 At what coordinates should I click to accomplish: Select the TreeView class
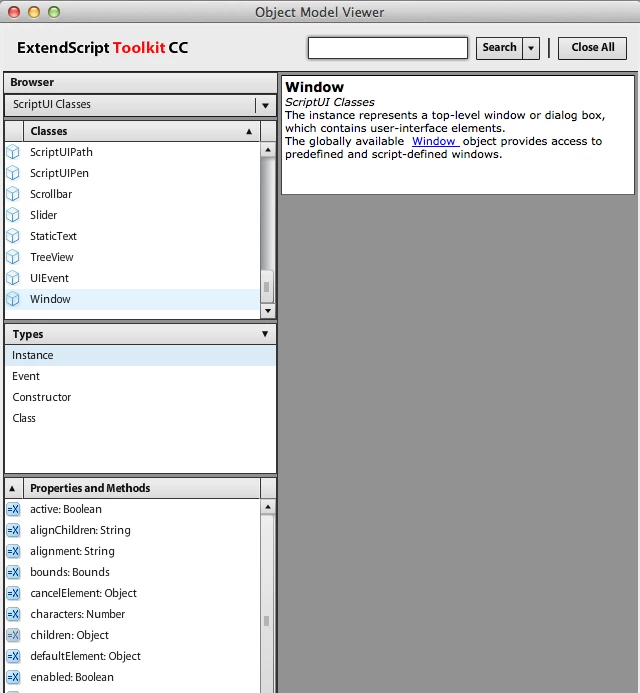click(133, 257)
